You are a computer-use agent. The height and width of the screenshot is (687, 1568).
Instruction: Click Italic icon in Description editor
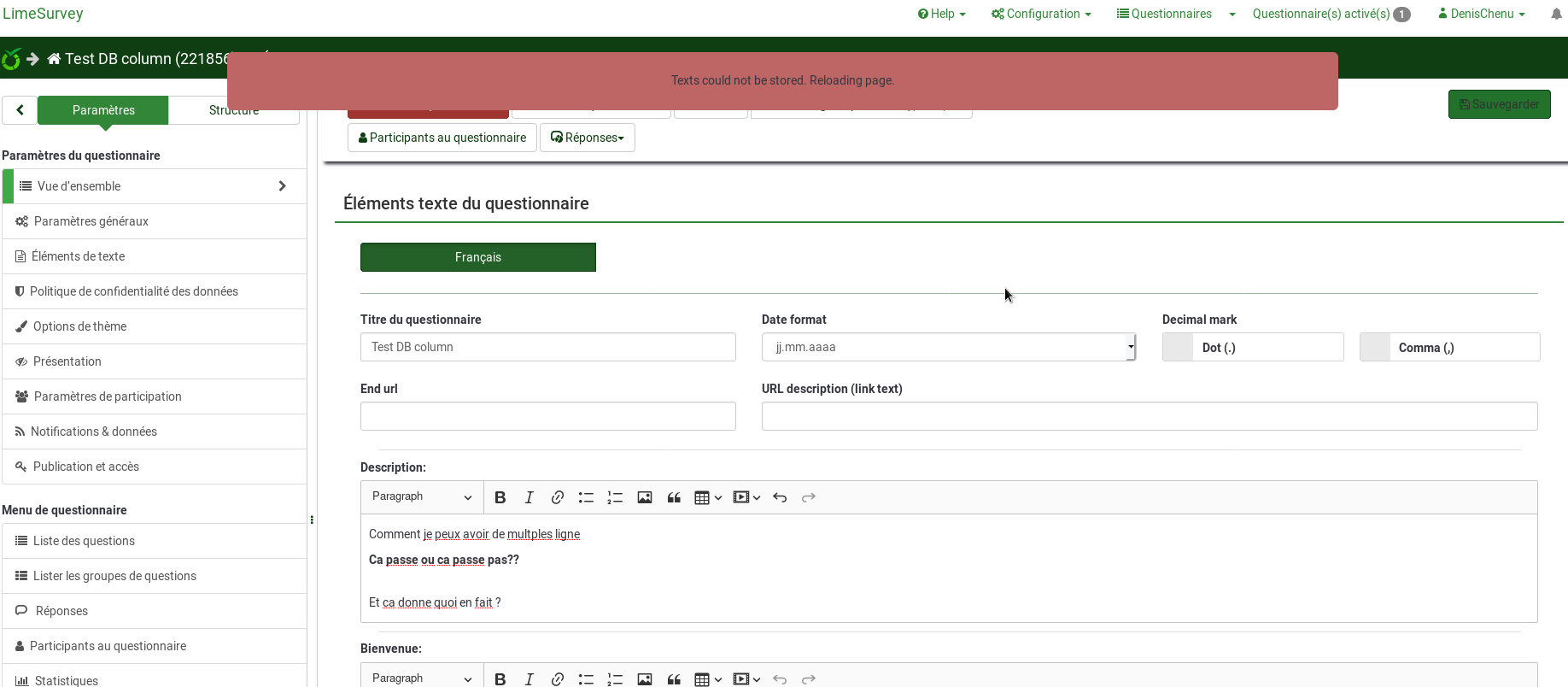point(529,497)
